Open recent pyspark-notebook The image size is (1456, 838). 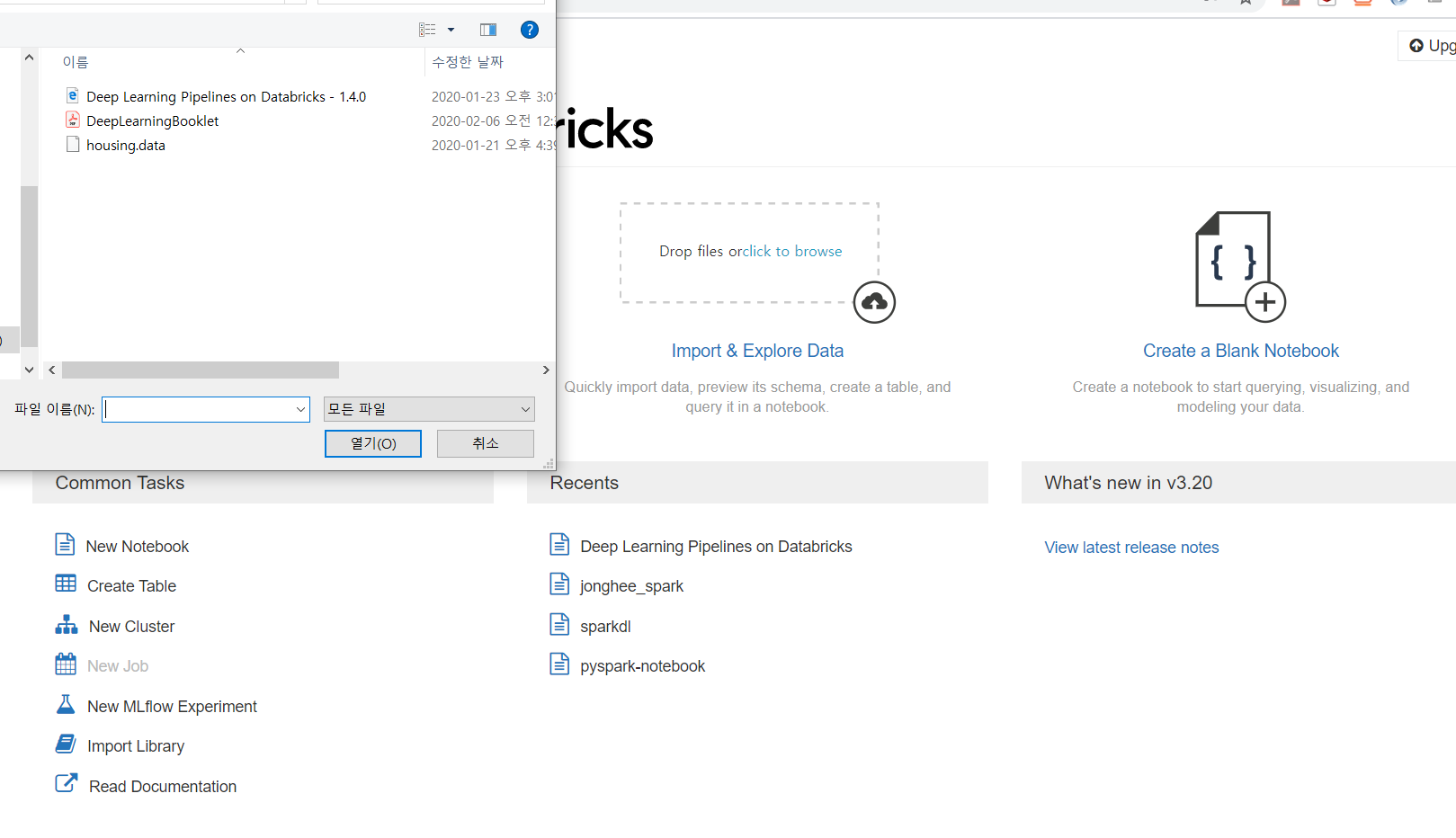642,666
